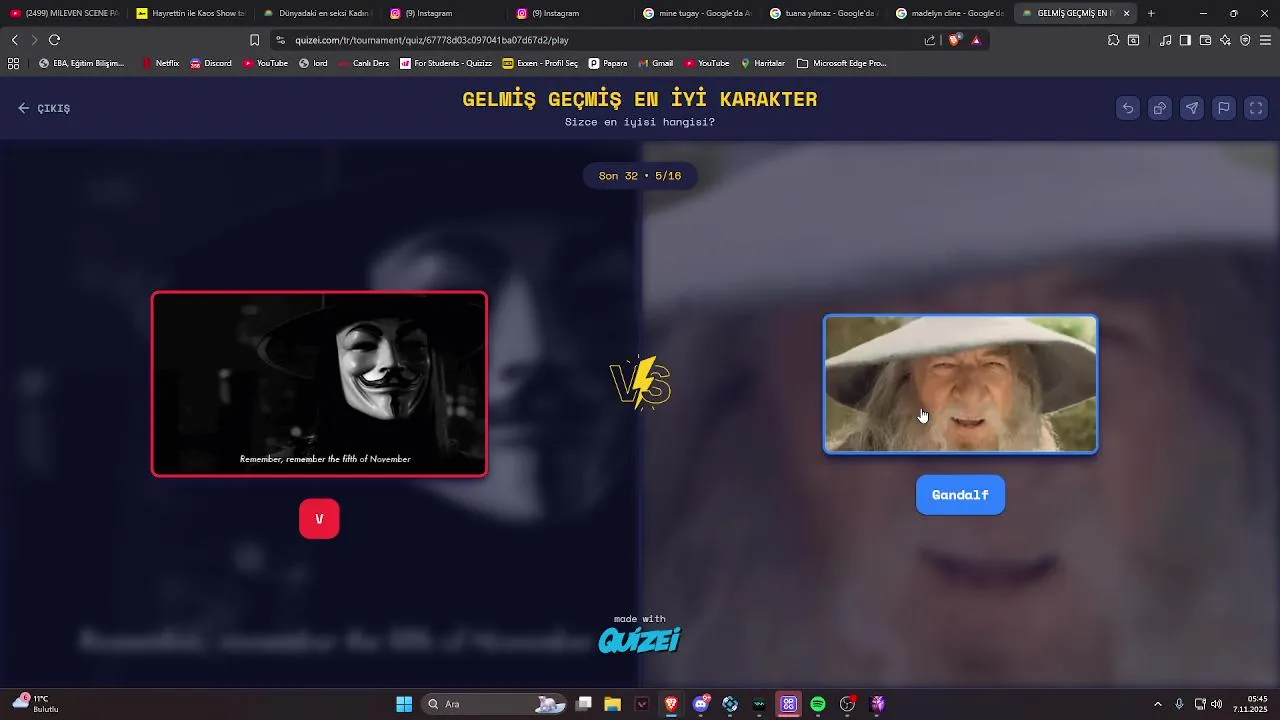Open Discord from the taskbar
This screenshot has height=720, width=1280.
[701, 704]
